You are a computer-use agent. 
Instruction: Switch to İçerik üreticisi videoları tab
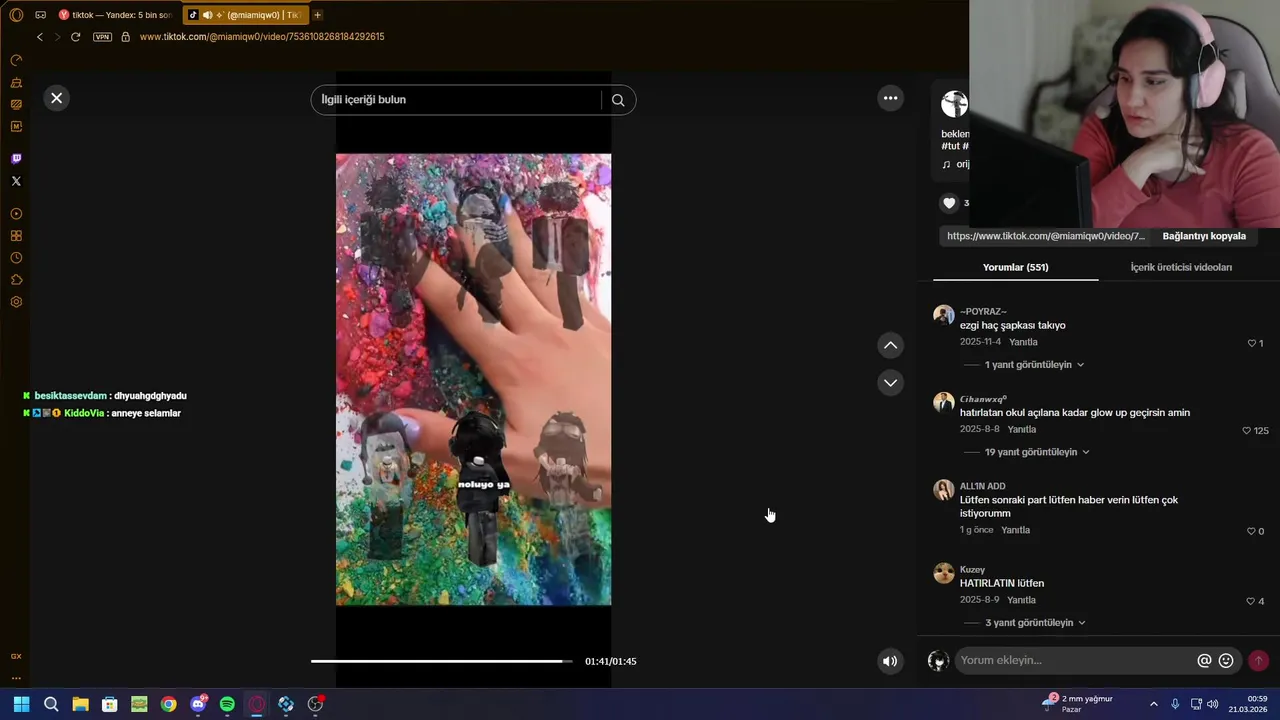pyautogui.click(x=1181, y=267)
